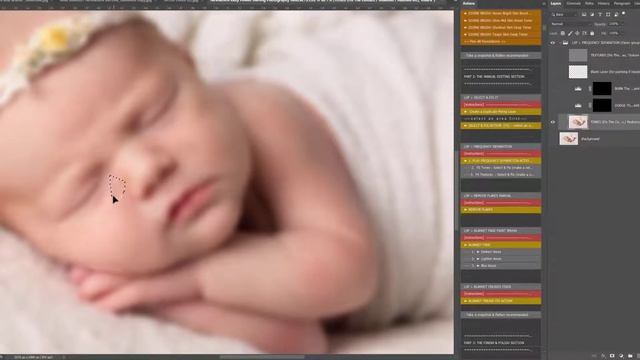The width and height of the screenshot is (640, 360).
Task: Expand the Lighten Areas action
Action: (478, 259)
